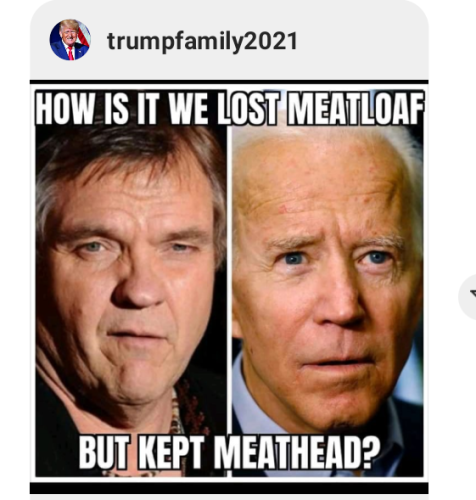Click the black line above the meme
Image resolution: width=476 pixels, height=500 pixels.
click(x=229, y=82)
